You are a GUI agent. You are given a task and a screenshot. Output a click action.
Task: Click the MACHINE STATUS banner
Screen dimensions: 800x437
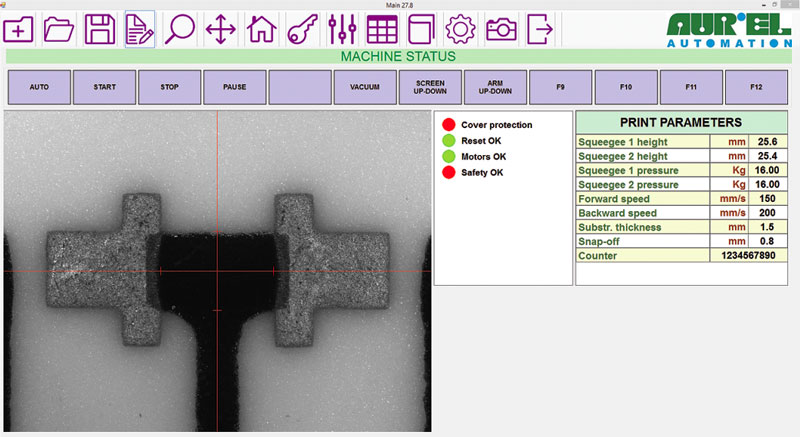pyautogui.click(x=398, y=56)
